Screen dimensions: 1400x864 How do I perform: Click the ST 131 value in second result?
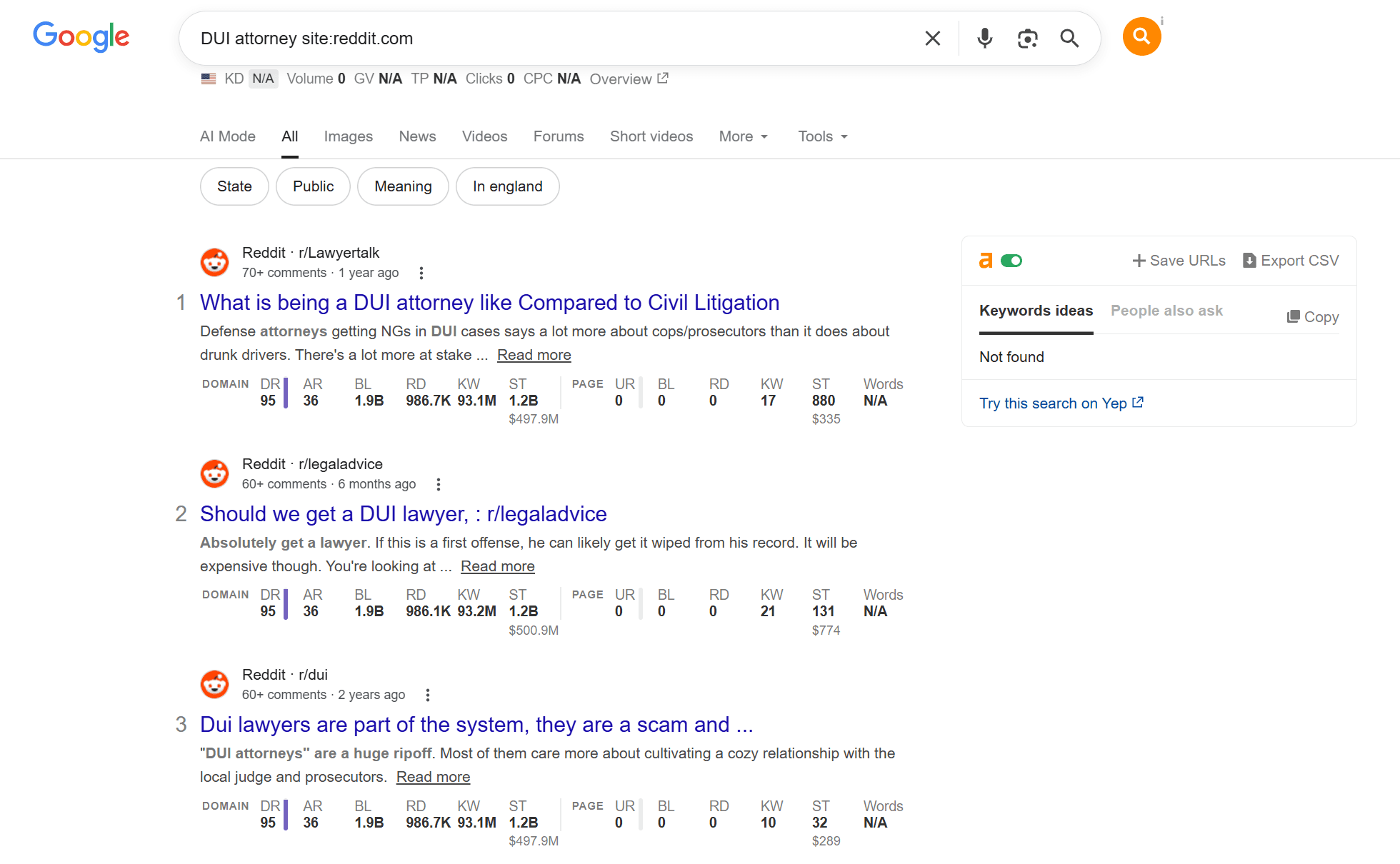pos(823,611)
